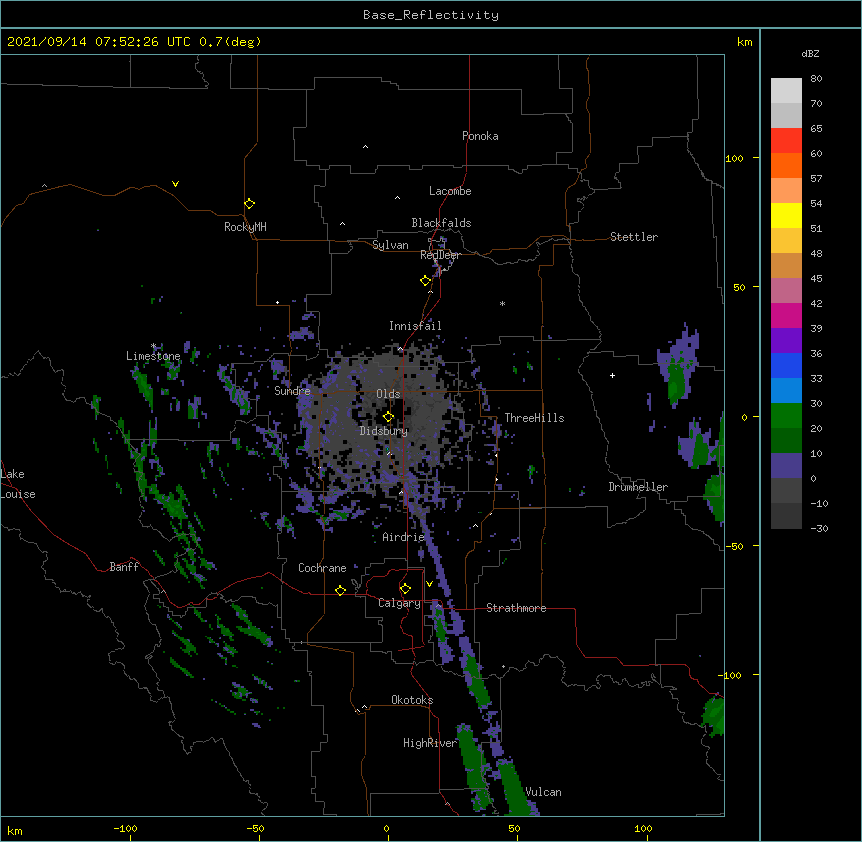862x842 pixels.
Task: Click the RockyMH label
Action: pos(245,227)
